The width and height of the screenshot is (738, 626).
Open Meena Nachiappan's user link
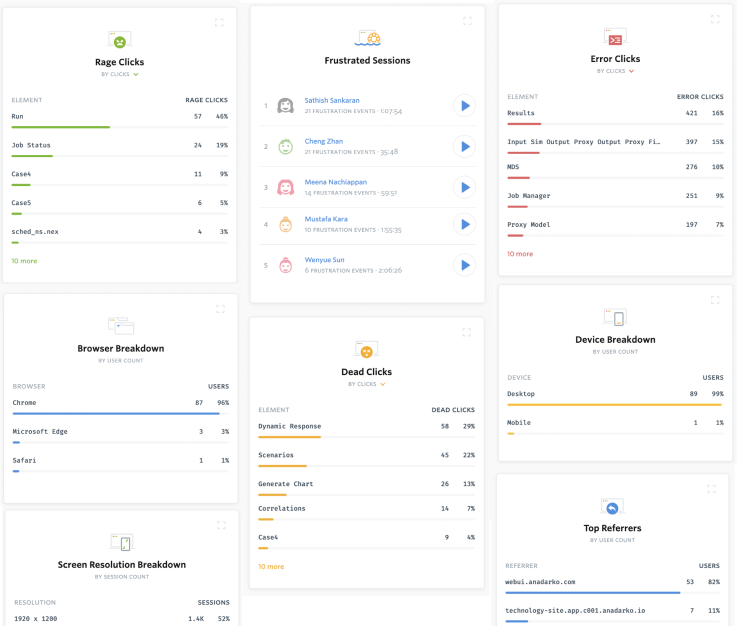pos(336,182)
